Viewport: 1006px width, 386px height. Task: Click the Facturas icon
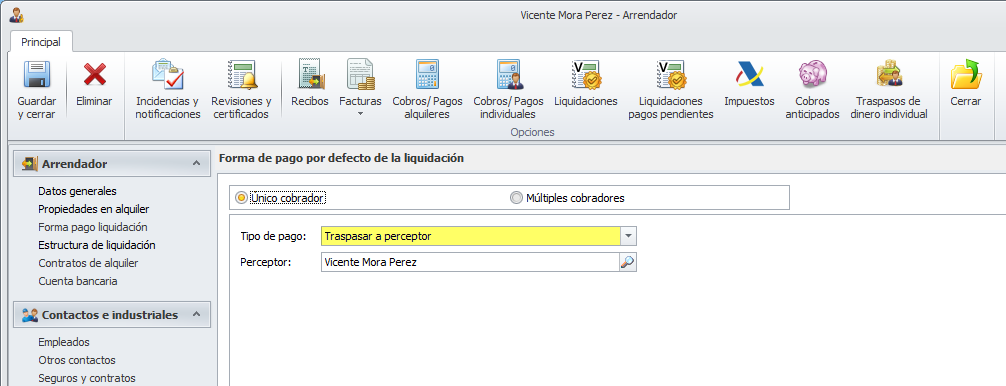coord(360,74)
